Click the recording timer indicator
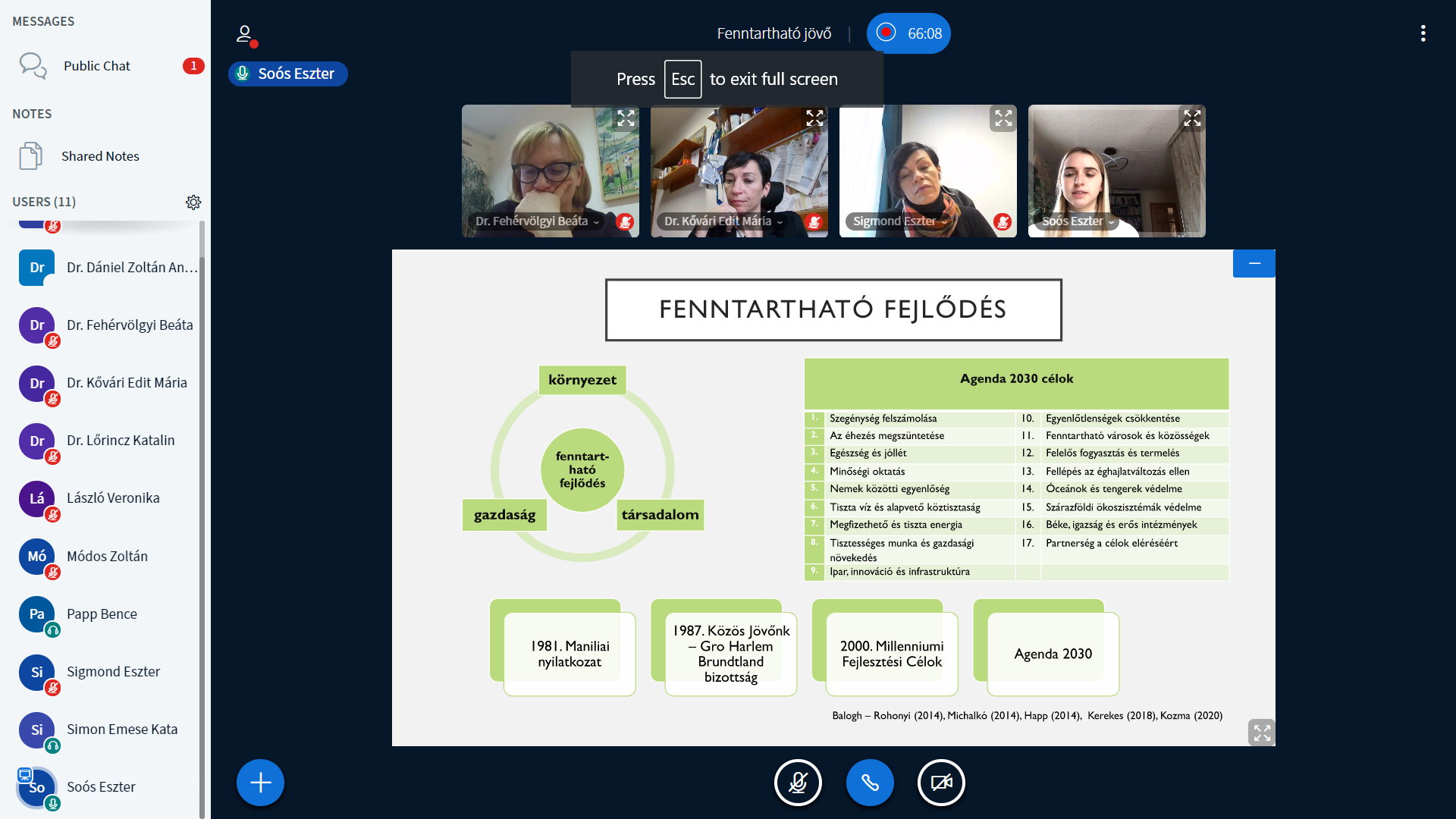This screenshot has height=819, width=1456. point(908,33)
